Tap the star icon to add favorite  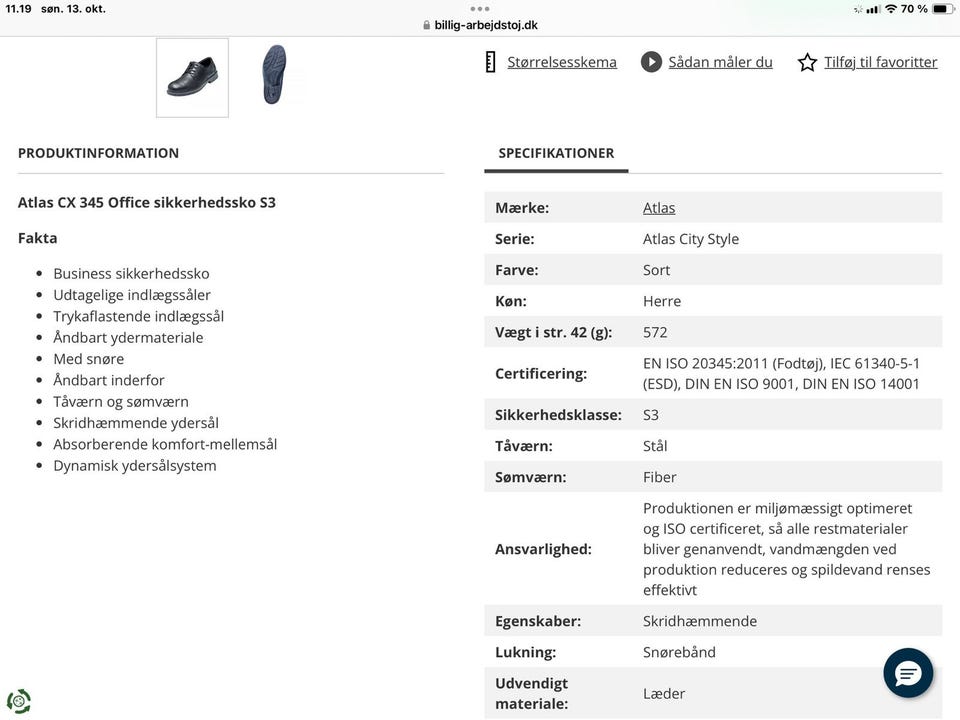tap(807, 62)
